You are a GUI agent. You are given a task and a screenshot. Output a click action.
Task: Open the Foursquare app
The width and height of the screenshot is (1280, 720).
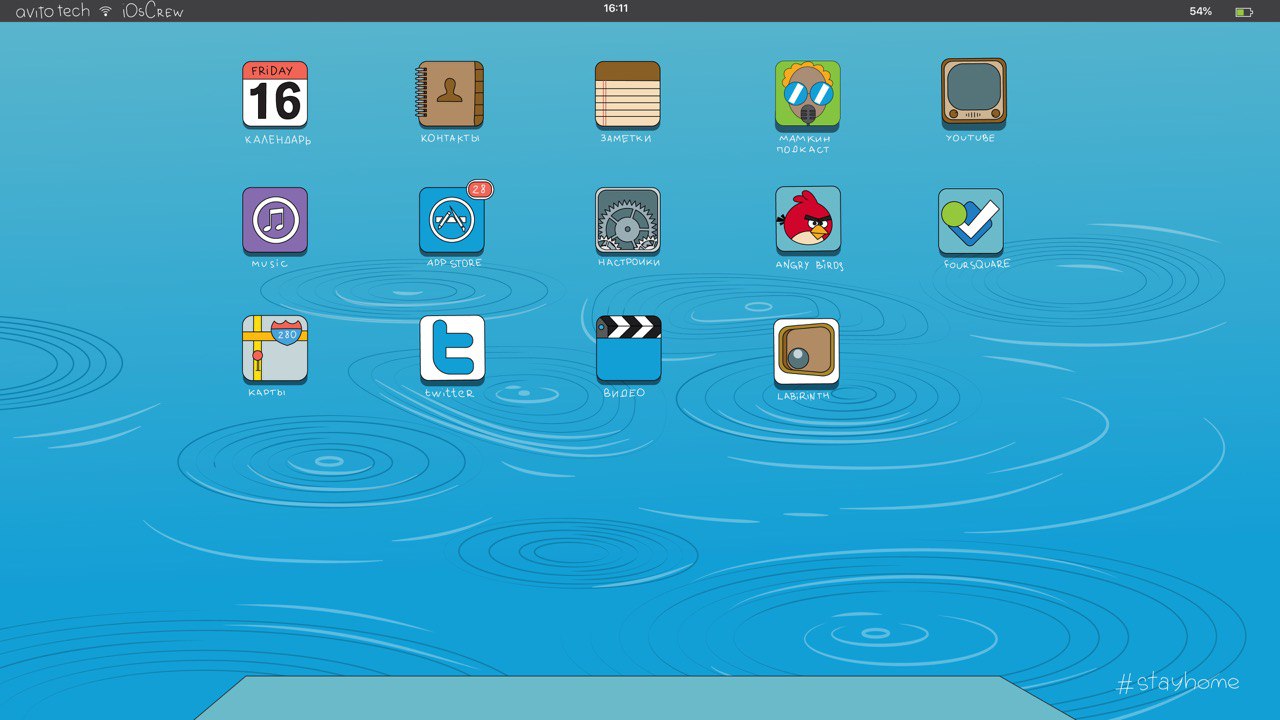point(971,222)
